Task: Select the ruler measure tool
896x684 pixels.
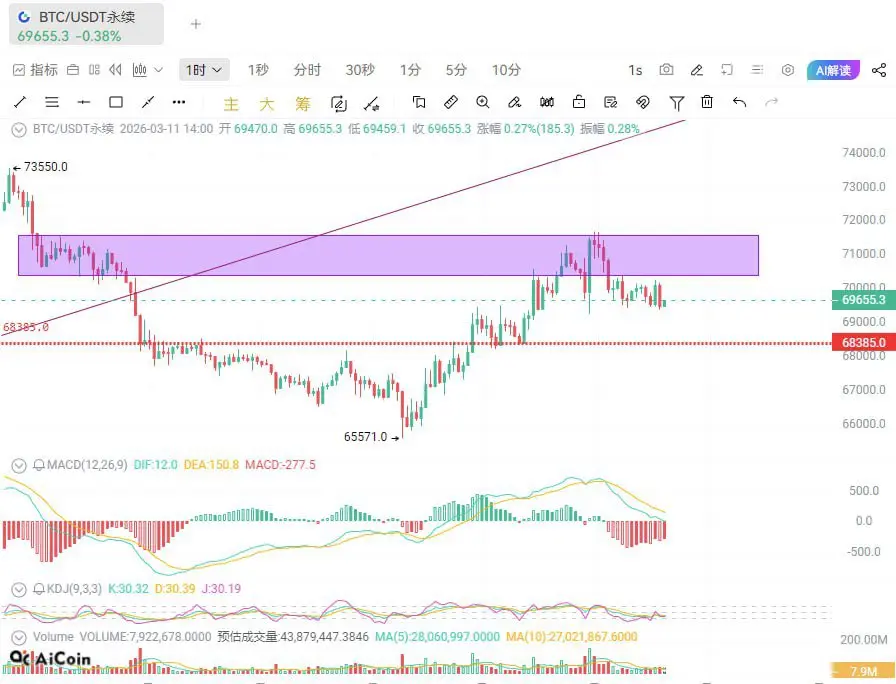Action: tap(451, 102)
